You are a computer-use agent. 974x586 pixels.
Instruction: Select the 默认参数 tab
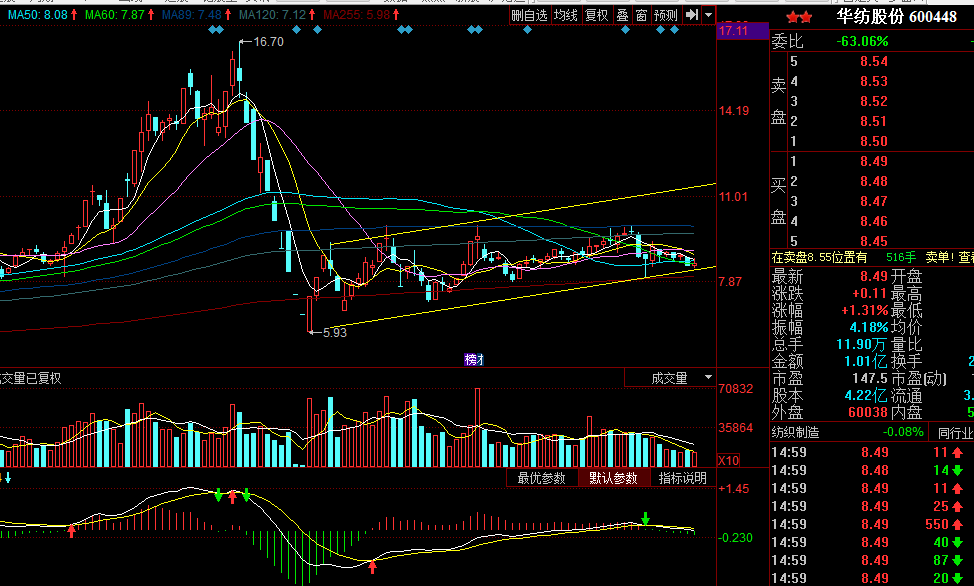coord(613,478)
